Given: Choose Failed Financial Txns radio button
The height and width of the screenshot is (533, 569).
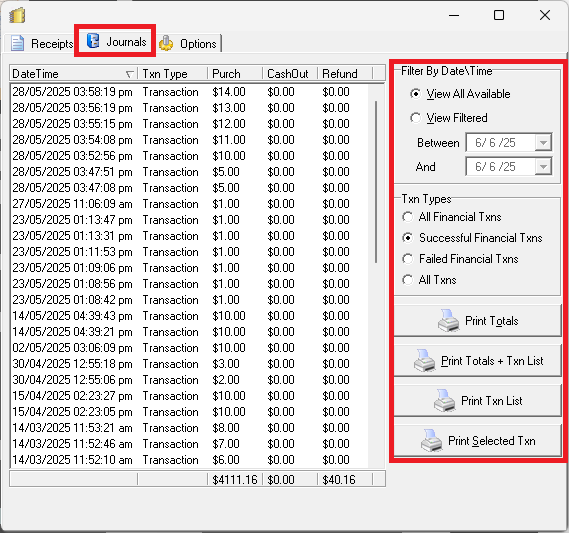Looking at the screenshot, I should point(407,259).
